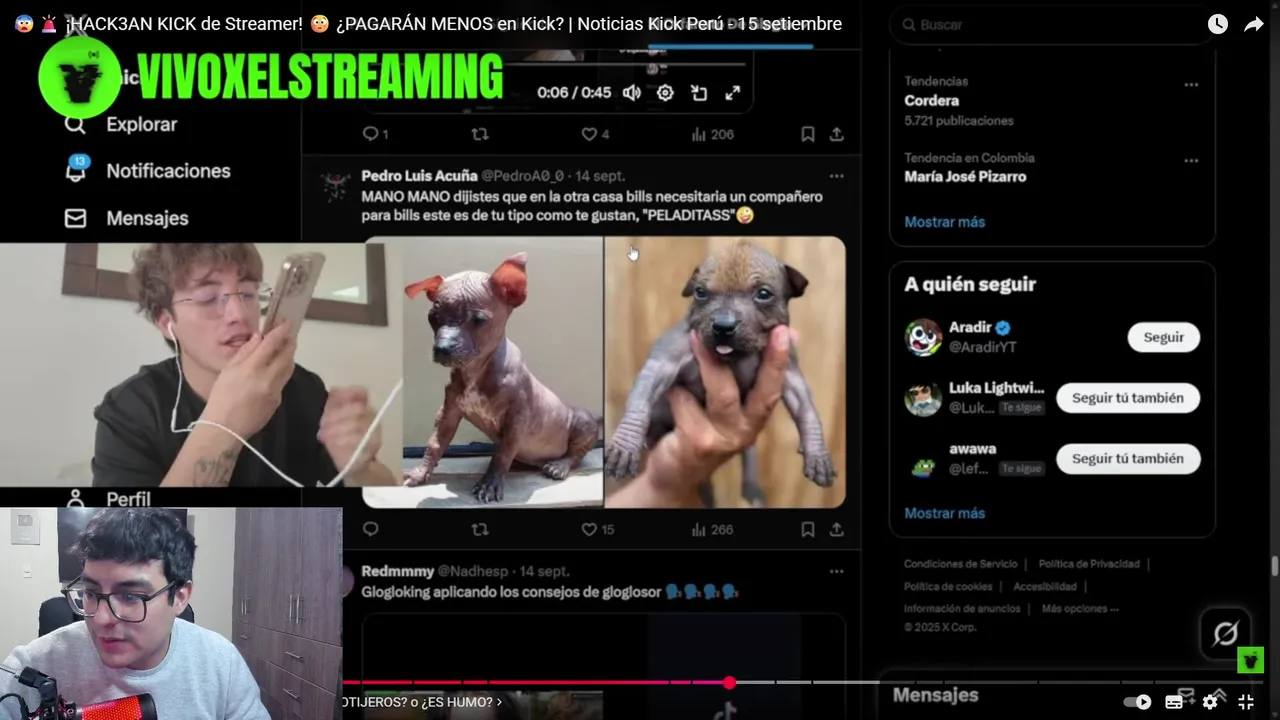
Task: Bookmark the top tweet with 206 views
Action: click(x=807, y=133)
